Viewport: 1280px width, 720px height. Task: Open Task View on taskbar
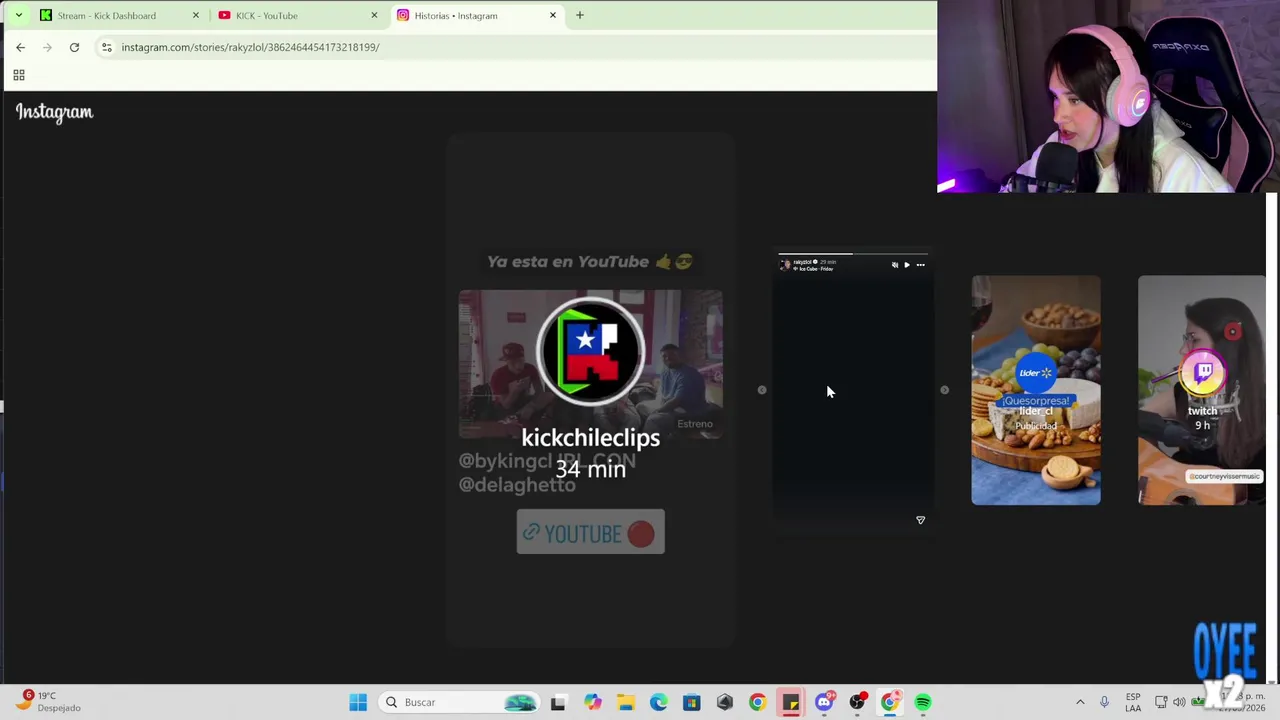pyautogui.click(x=558, y=702)
